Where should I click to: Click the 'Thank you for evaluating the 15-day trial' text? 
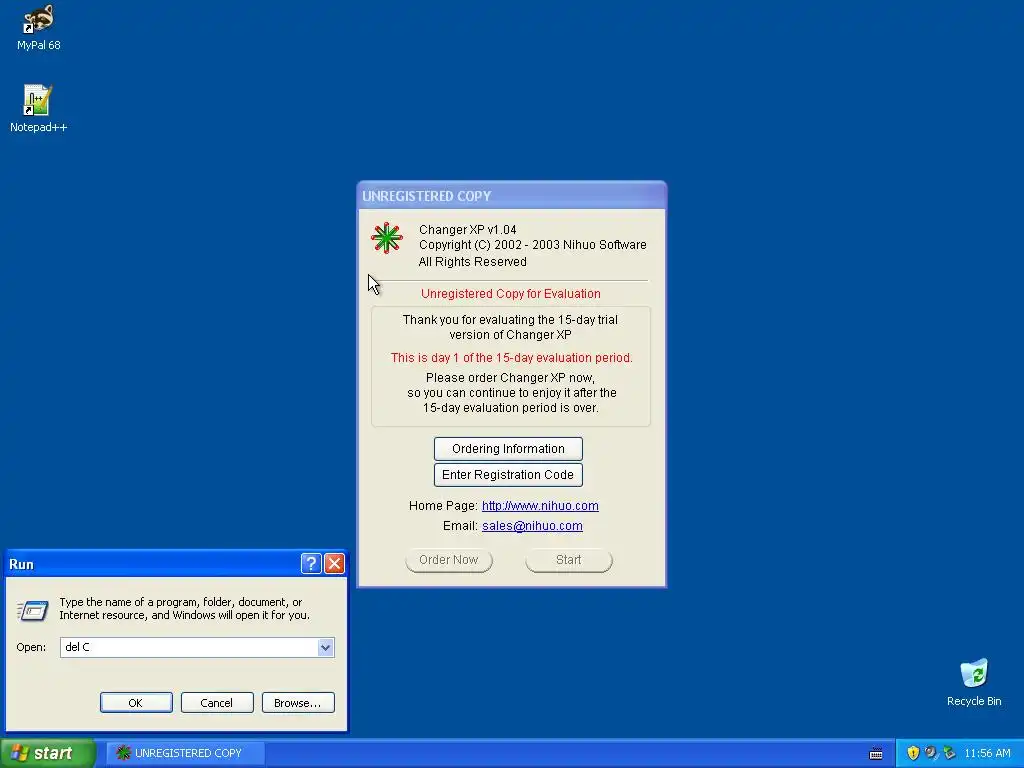tap(510, 320)
